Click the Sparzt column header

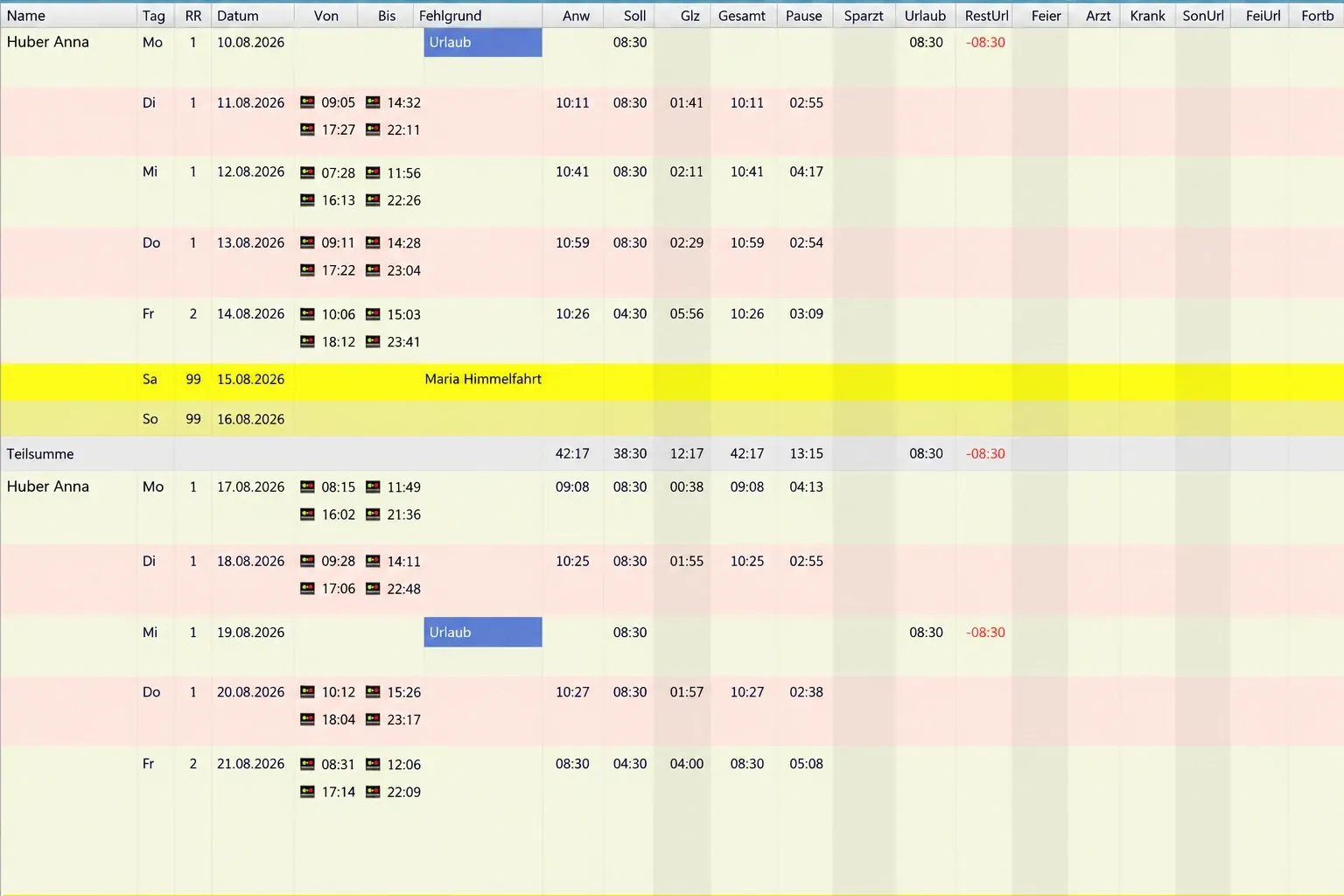864,15
